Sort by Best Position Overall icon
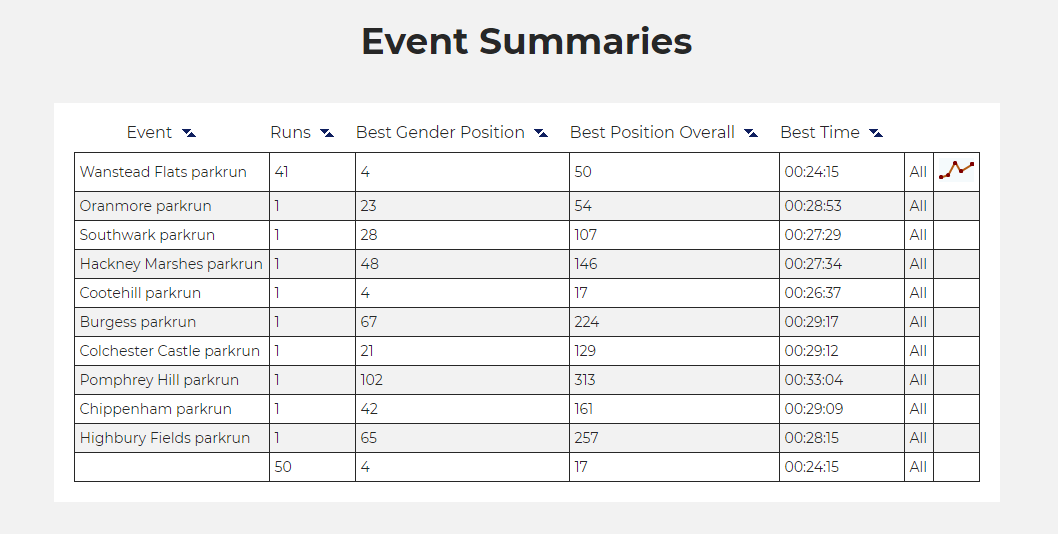 point(751,133)
